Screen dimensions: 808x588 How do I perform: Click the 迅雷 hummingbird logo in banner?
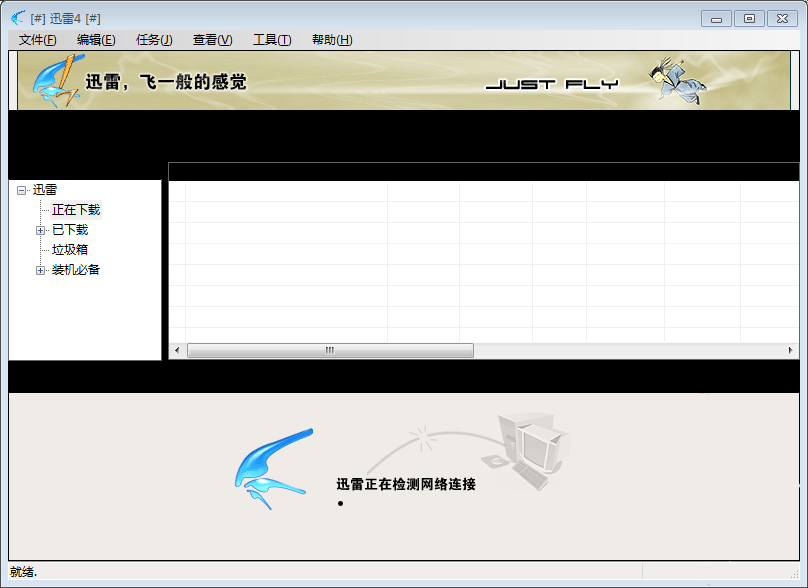tap(58, 80)
